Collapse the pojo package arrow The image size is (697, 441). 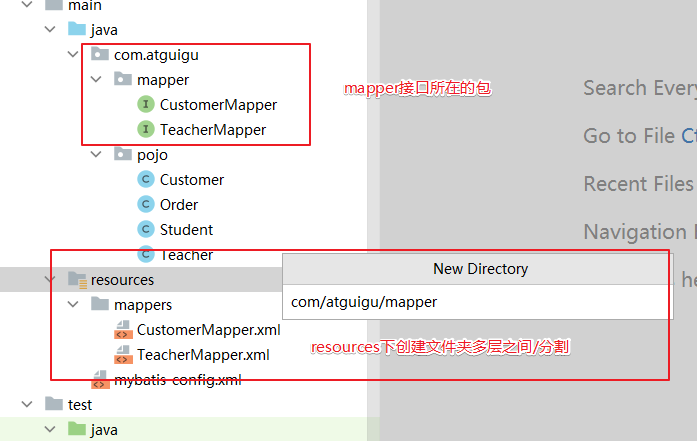coord(96,154)
